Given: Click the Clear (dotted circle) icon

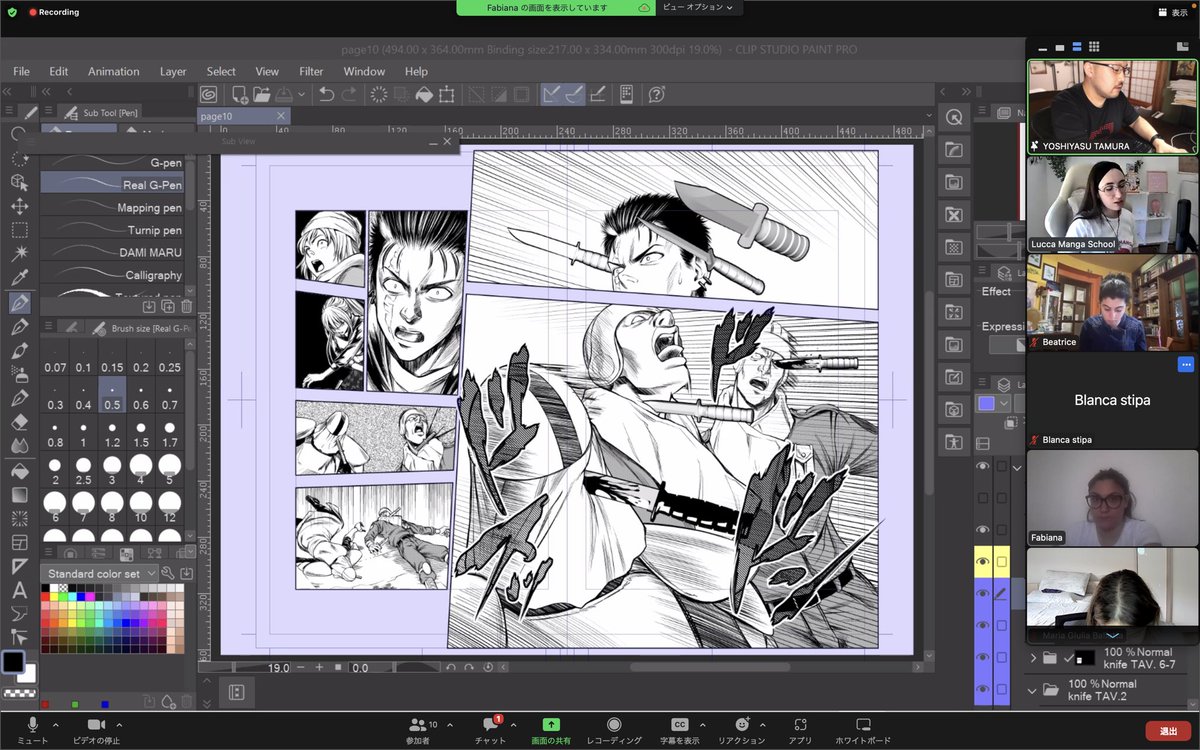Looking at the screenshot, I should (379, 94).
